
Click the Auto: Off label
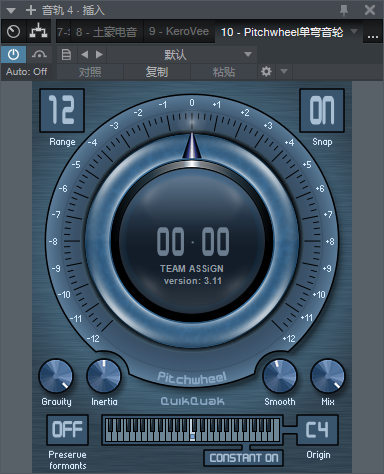pos(27,72)
